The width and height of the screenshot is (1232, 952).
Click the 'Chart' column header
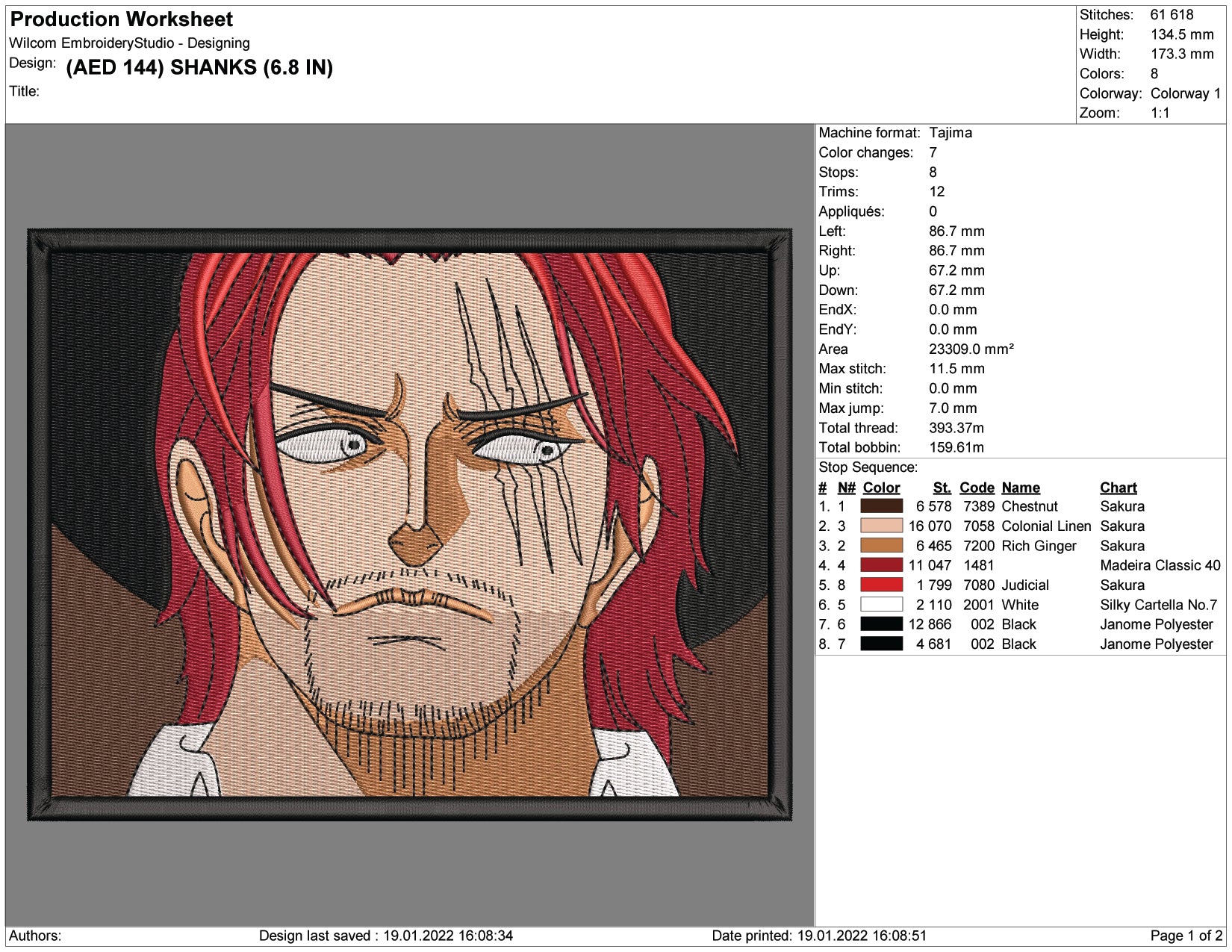(1118, 488)
